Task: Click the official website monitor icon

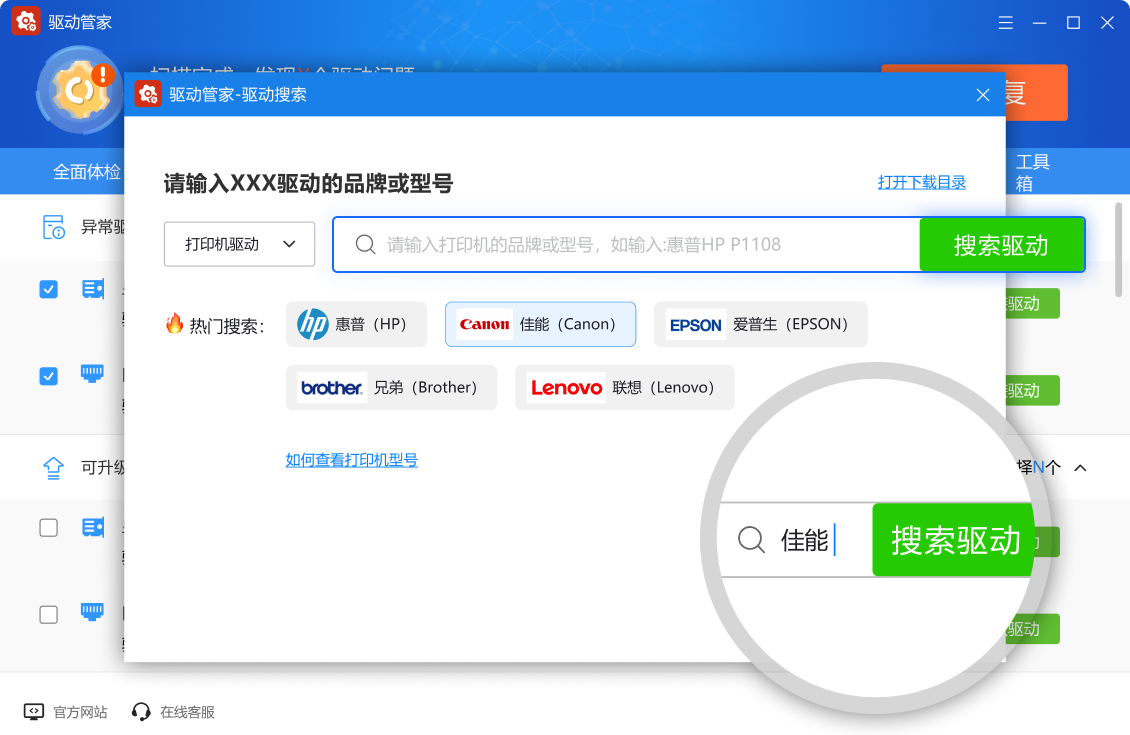Action: click(x=34, y=712)
